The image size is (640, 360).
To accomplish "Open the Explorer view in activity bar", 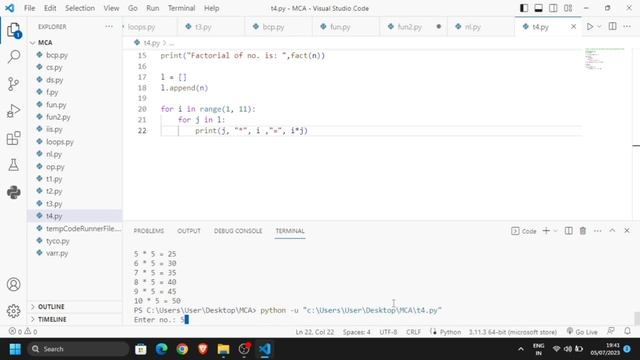I will pyautogui.click(x=13, y=30).
